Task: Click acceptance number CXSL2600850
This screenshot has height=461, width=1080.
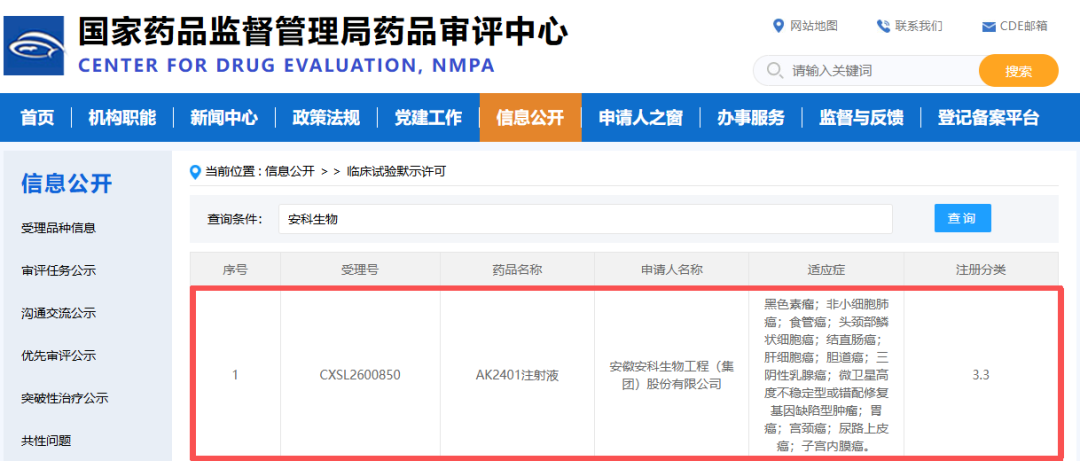Action: 360,376
